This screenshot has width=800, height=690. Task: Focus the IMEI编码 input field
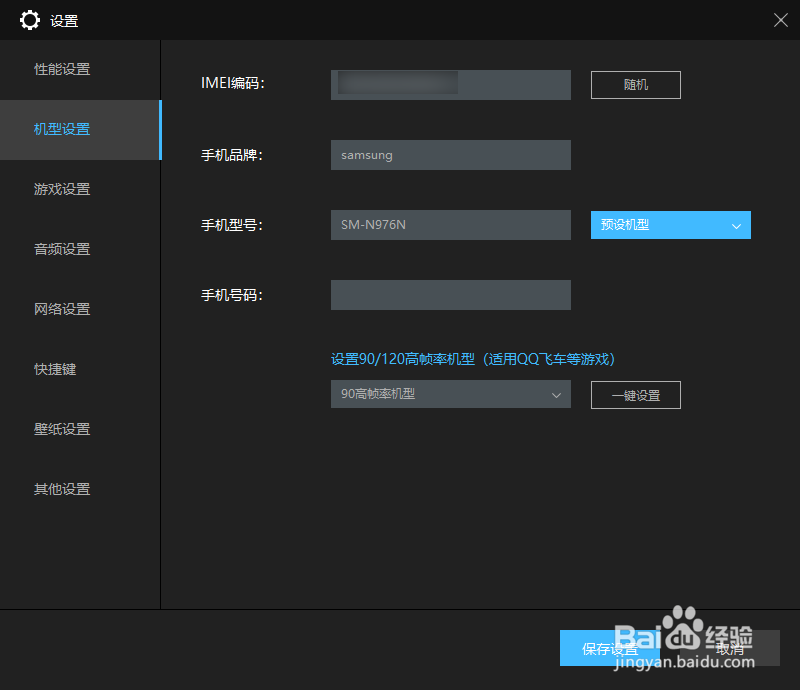pos(451,85)
